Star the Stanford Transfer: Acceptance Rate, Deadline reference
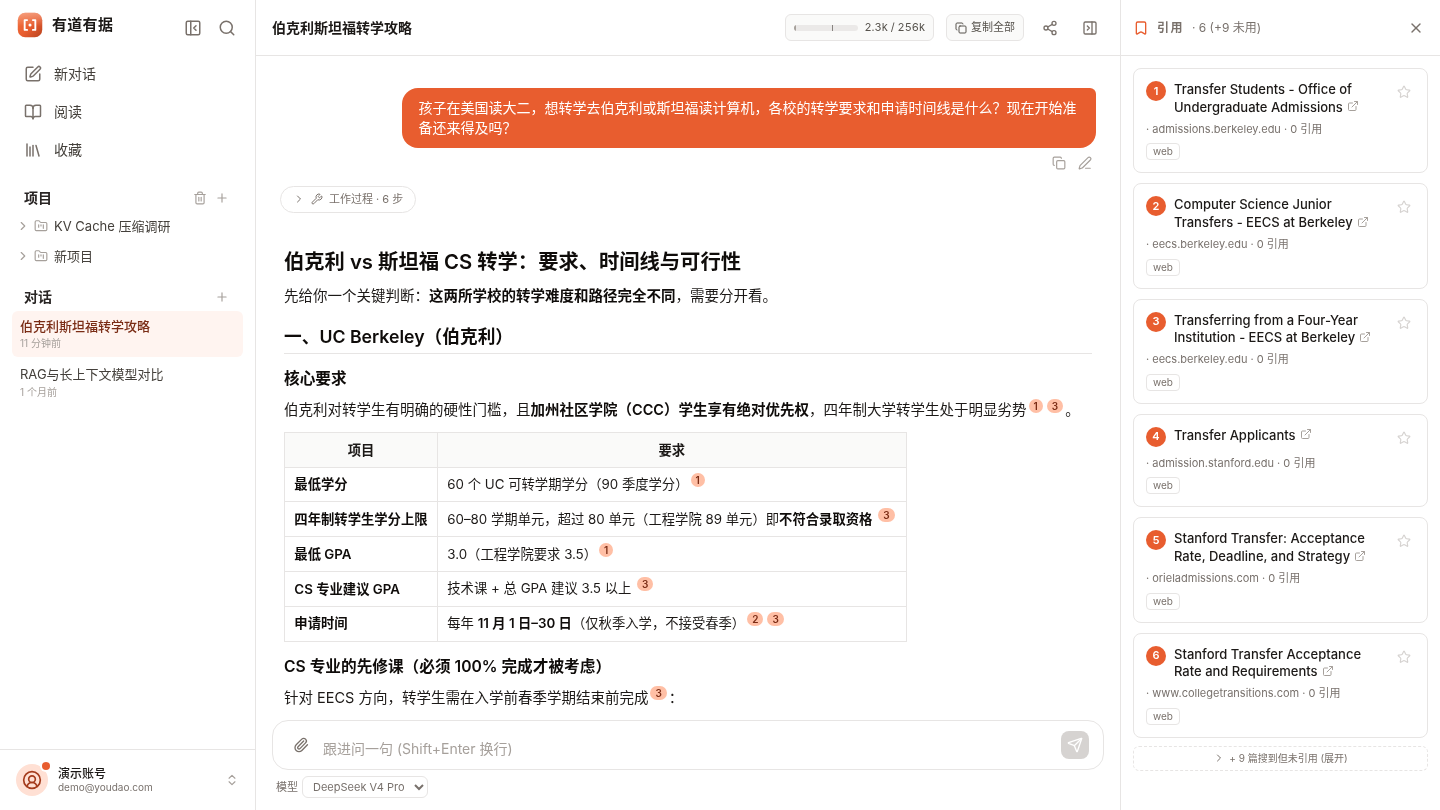This screenshot has width=1440, height=810. pos(1404,541)
